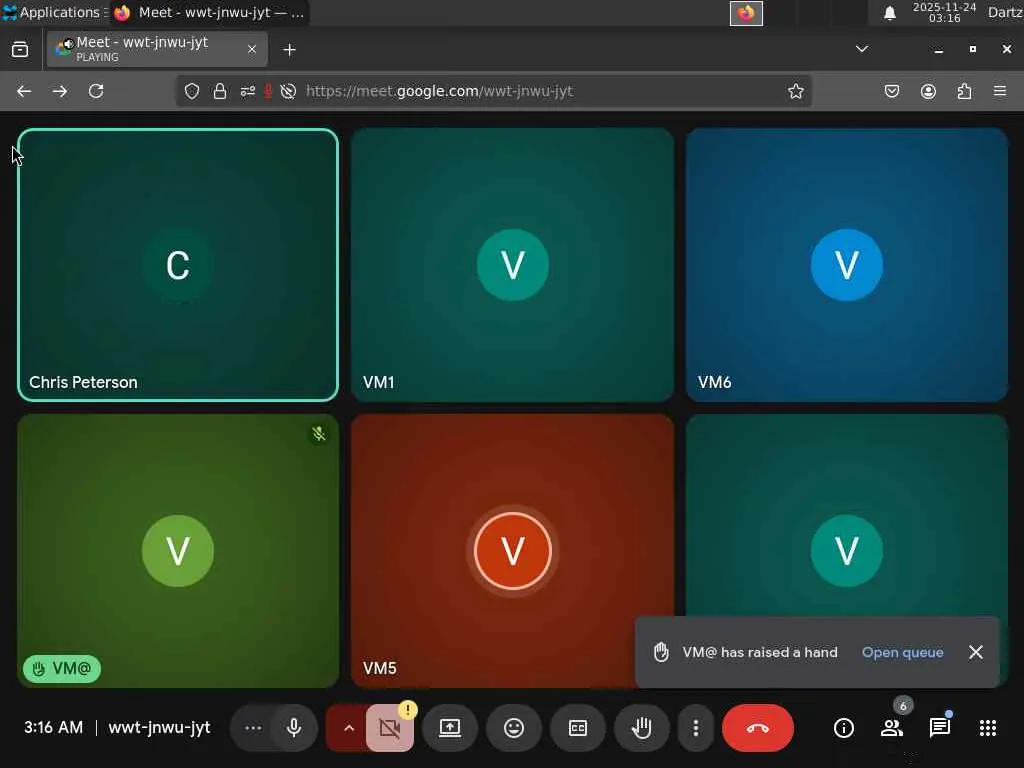
Task: Click red microphone sharing indicator in address bar
Action: click(268, 91)
